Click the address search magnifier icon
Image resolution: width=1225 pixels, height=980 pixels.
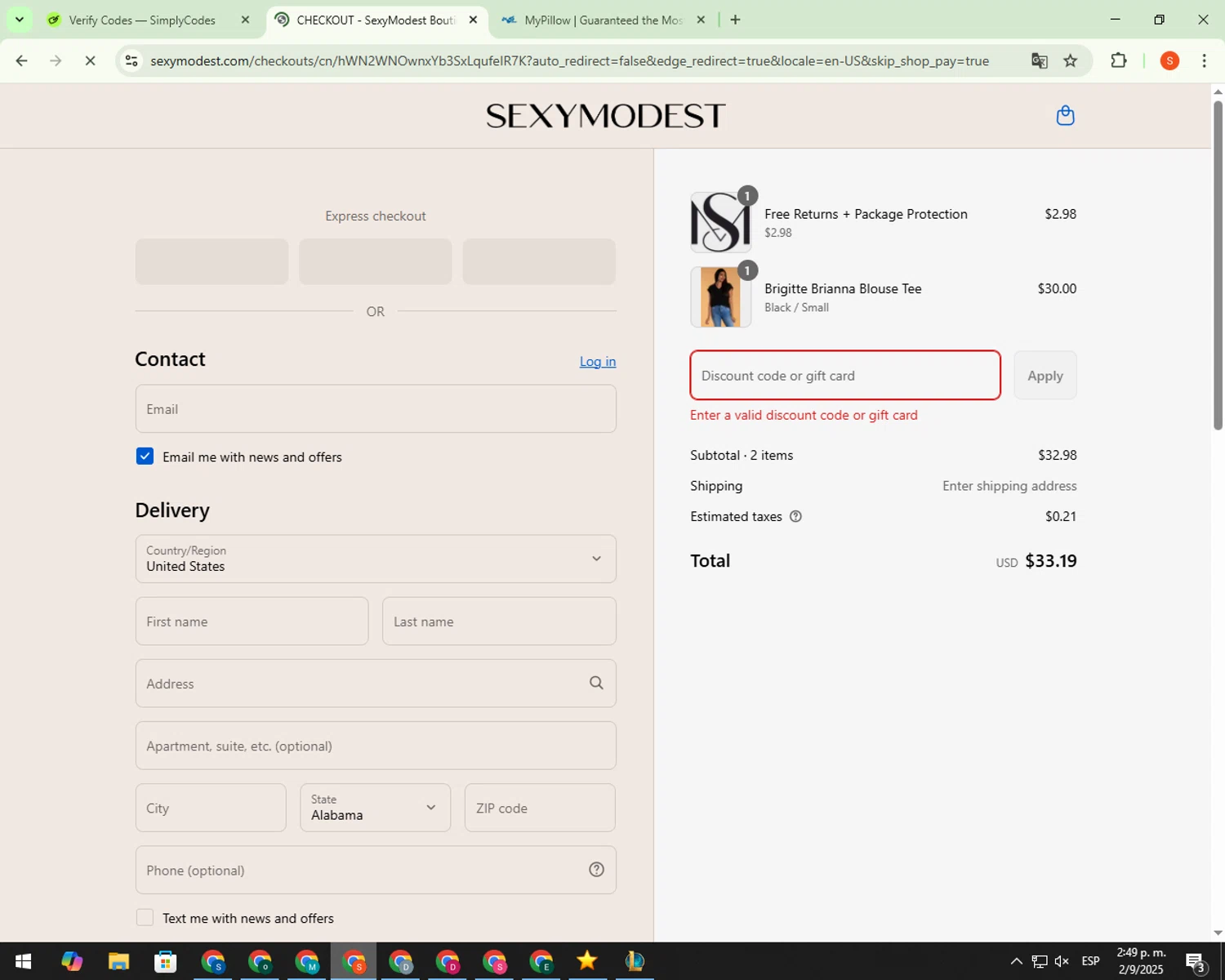click(596, 683)
